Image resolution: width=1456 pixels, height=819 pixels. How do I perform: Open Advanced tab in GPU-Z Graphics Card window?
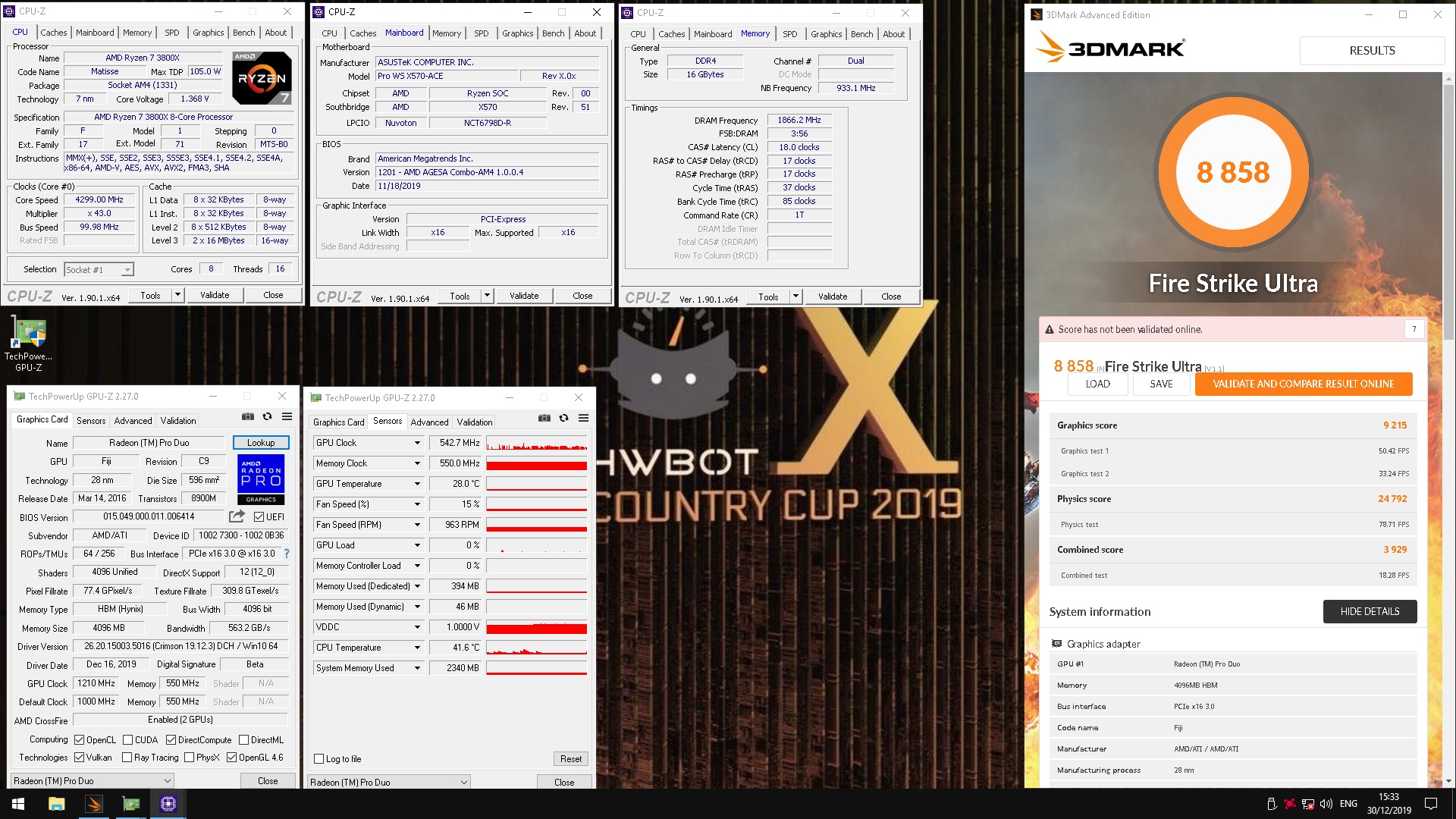[x=133, y=421]
